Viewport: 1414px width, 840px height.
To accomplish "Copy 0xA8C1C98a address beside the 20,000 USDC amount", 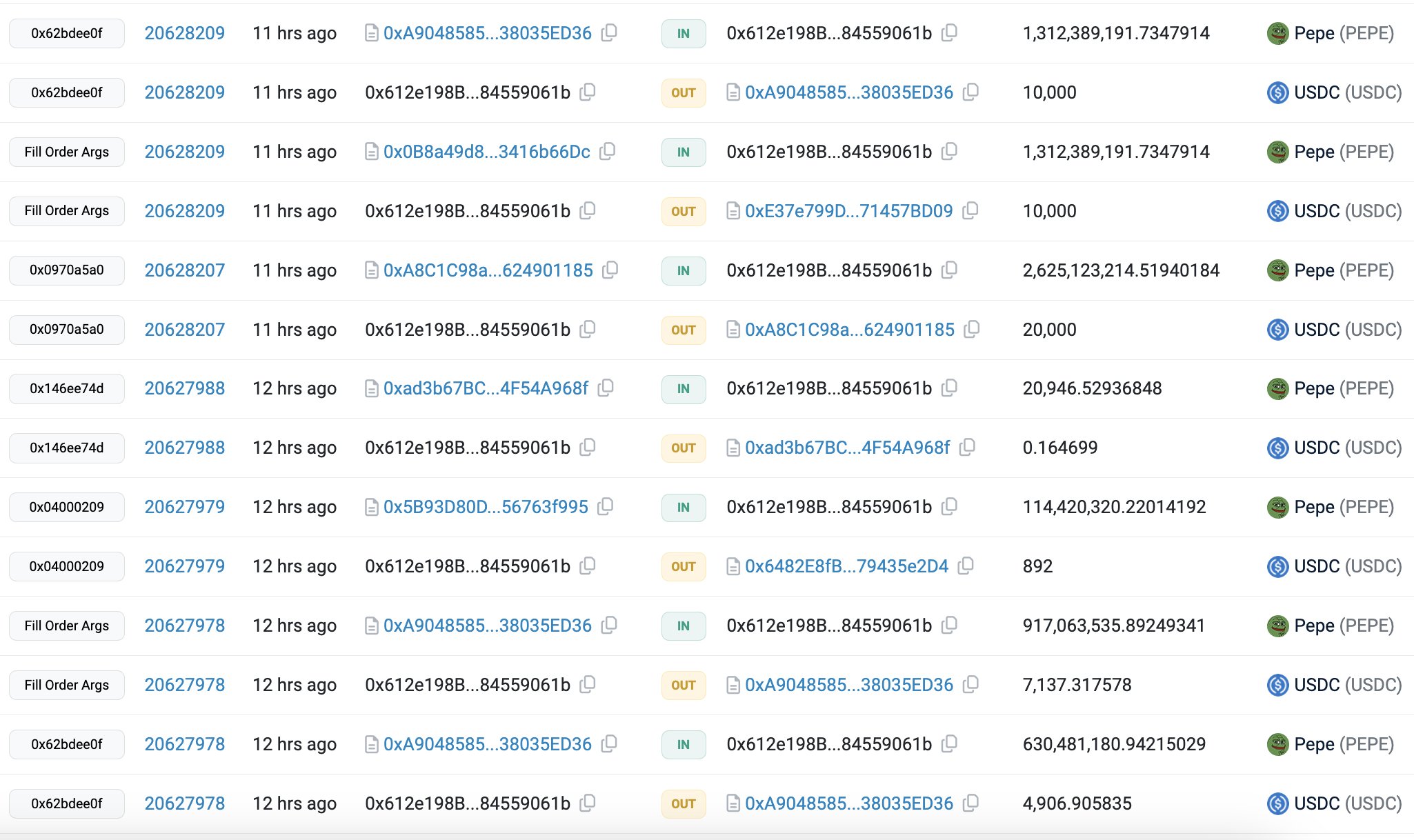I will (972, 329).
